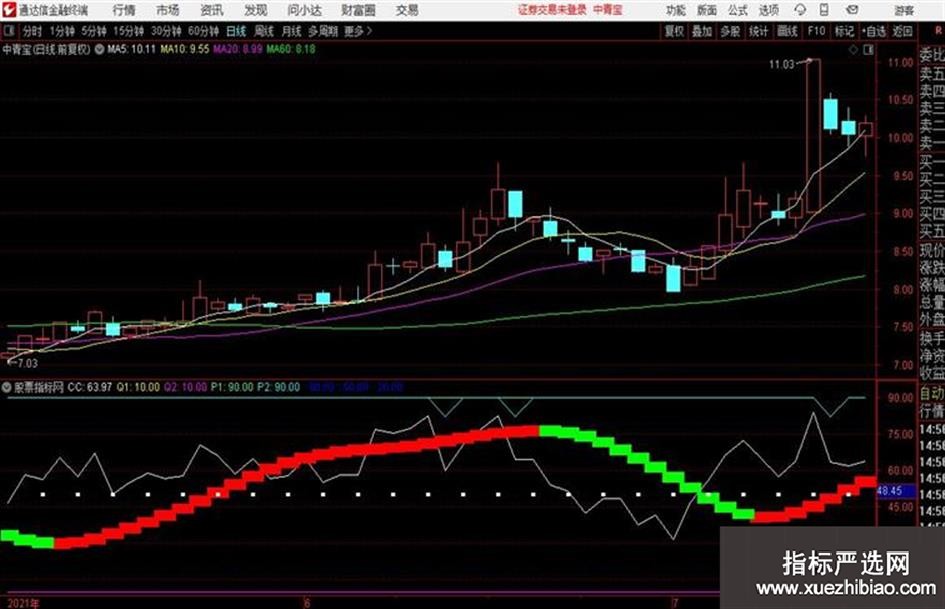945x609 pixels.
Task: Click the MA20: 8.99 indicator label
Action: (237, 49)
